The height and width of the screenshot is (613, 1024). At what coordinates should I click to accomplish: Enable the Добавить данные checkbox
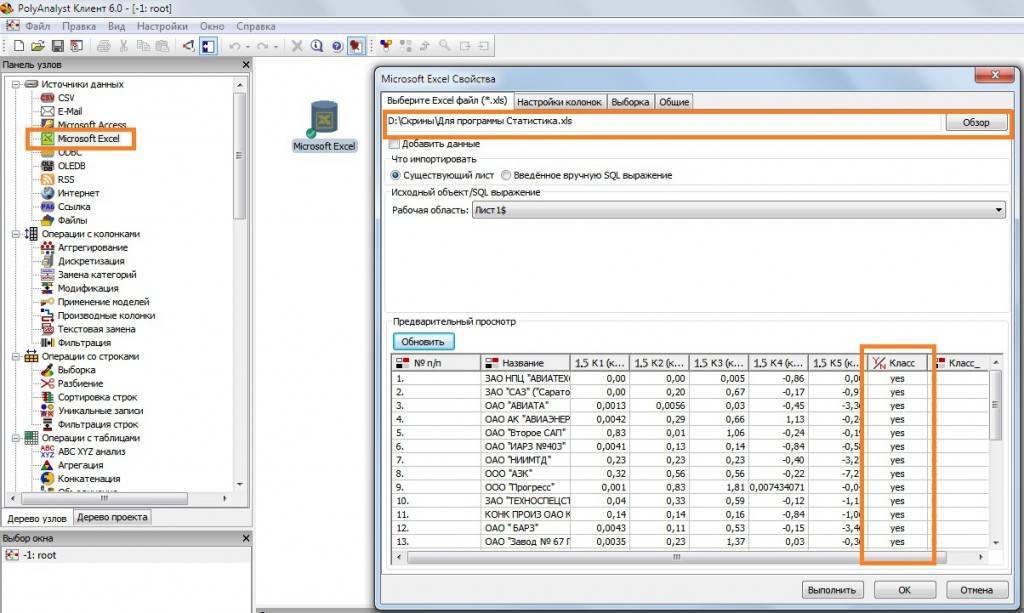click(393, 144)
